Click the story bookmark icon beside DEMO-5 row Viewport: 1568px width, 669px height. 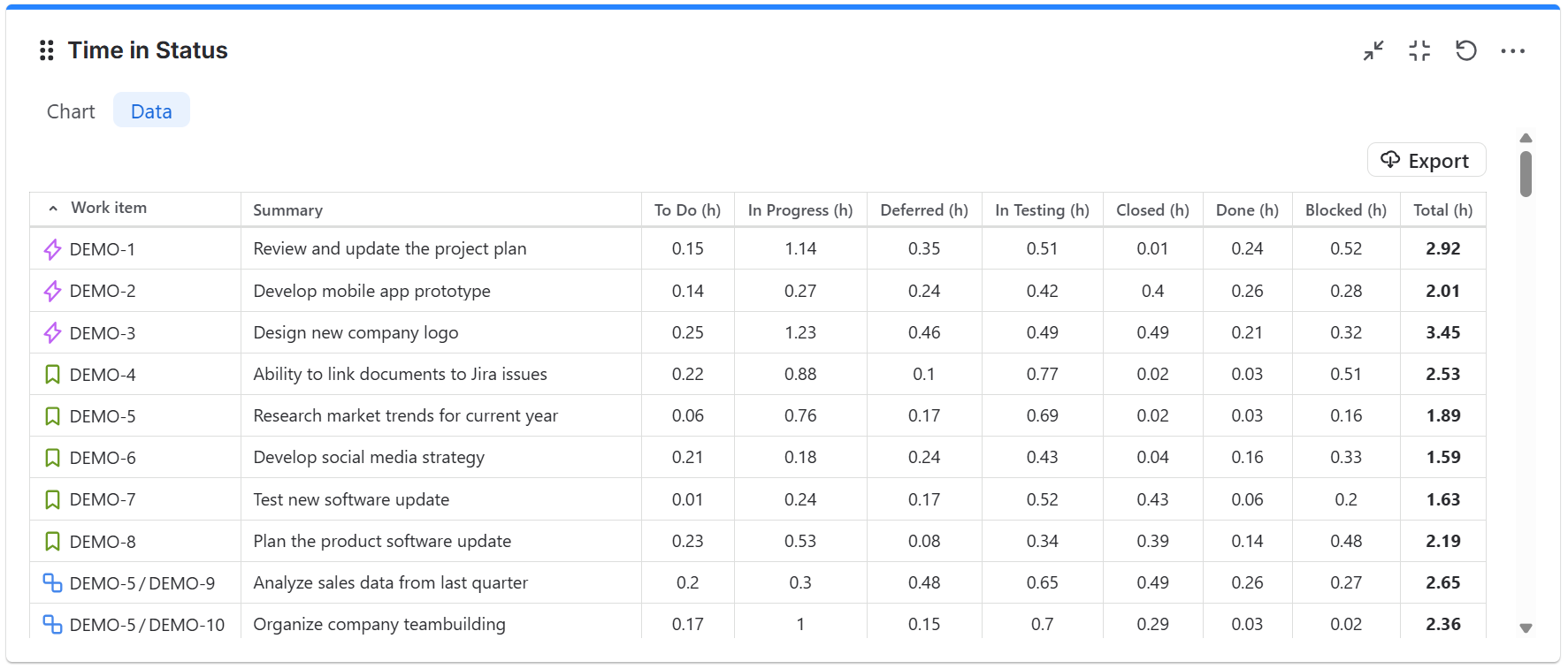click(52, 416)
